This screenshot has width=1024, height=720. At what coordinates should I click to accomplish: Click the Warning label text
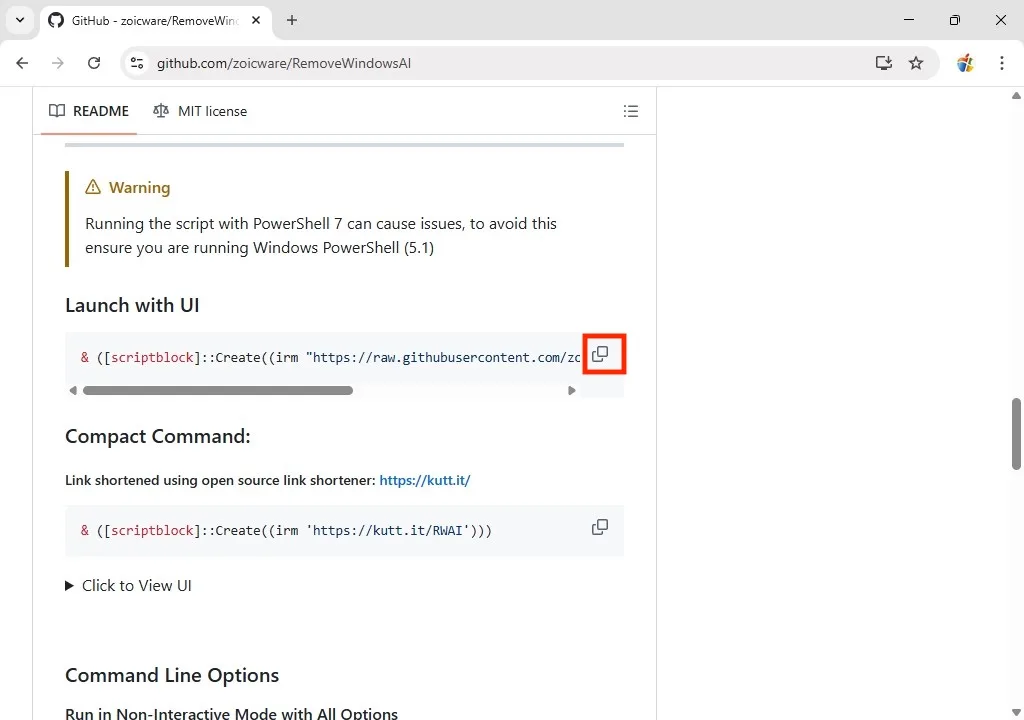click(x=139, y=188)
